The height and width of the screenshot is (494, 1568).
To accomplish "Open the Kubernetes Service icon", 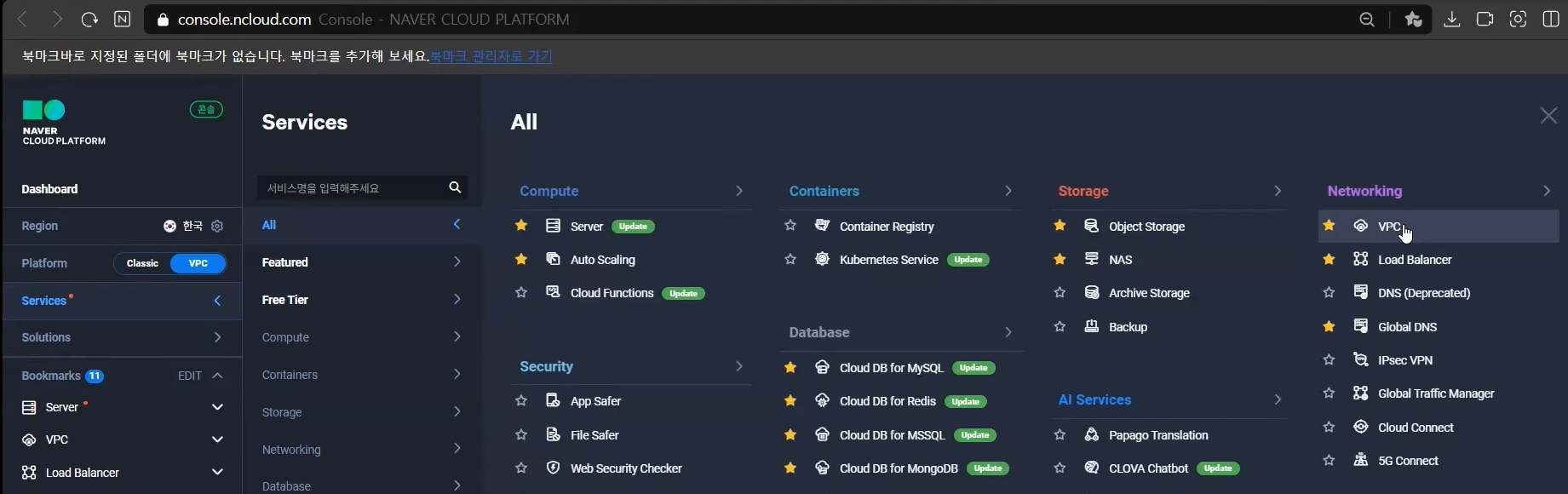I will coord(822,259).
